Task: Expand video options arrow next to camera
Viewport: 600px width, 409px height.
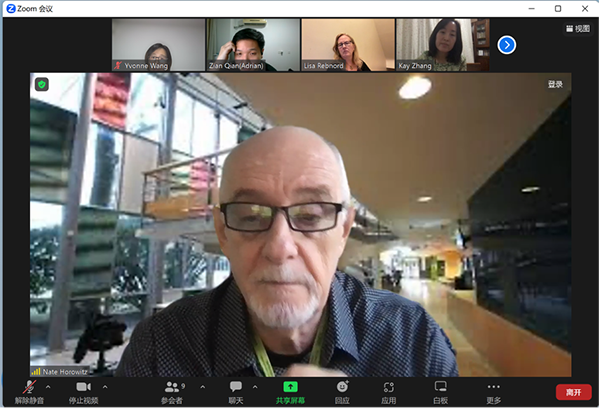Action: [x=104, y=386]
